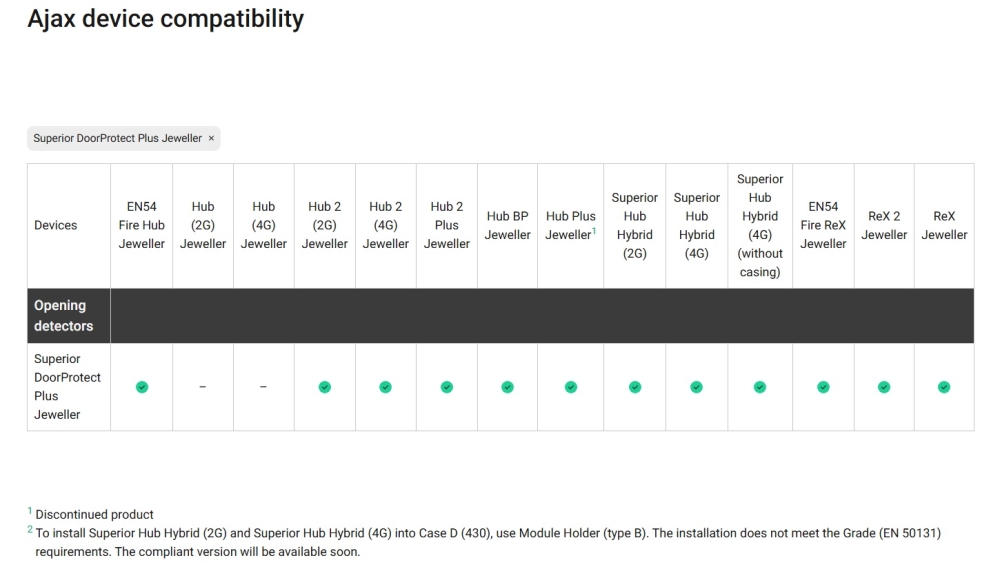Click green checkmark under Hub 2 (4G) Jeweller
1000x569 pixels.
click(386, 387)
